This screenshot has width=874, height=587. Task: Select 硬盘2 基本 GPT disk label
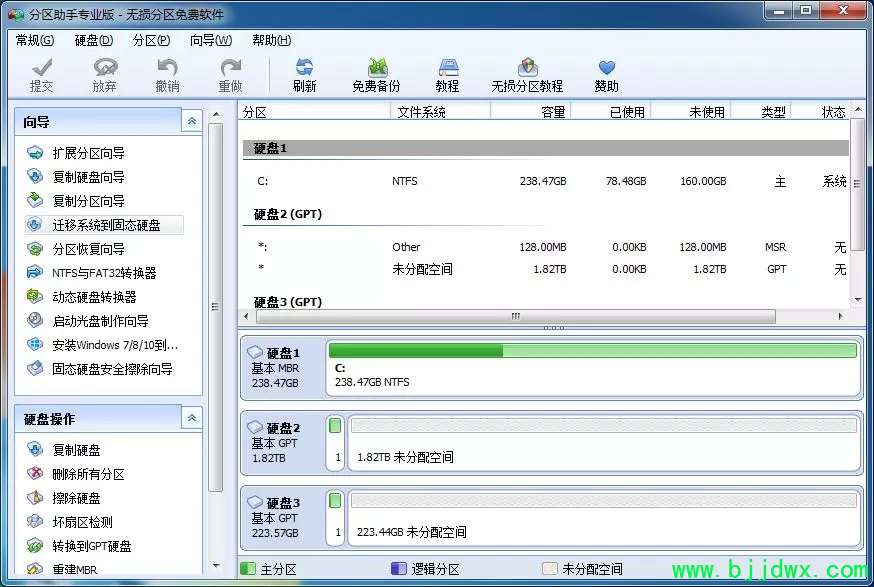click(283, 443)
